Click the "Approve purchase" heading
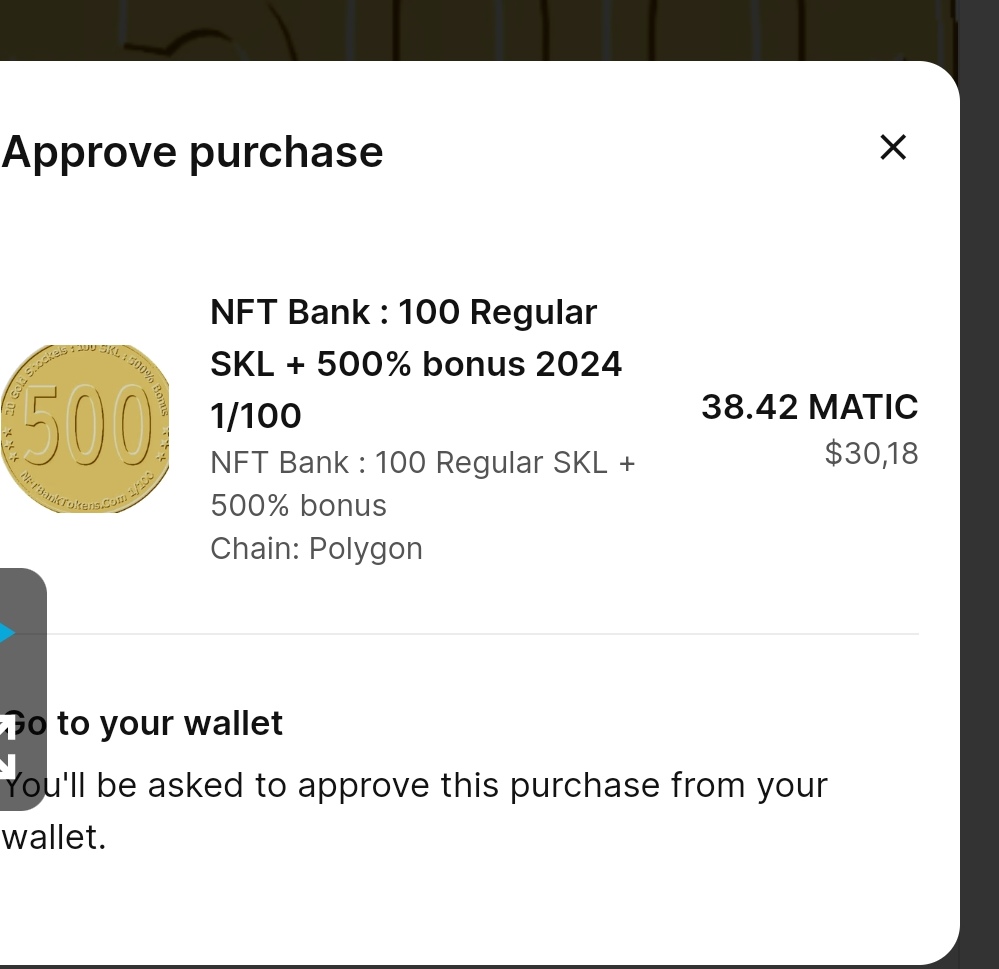This screenshot has height=969, width=999. [x=192, y=152]
